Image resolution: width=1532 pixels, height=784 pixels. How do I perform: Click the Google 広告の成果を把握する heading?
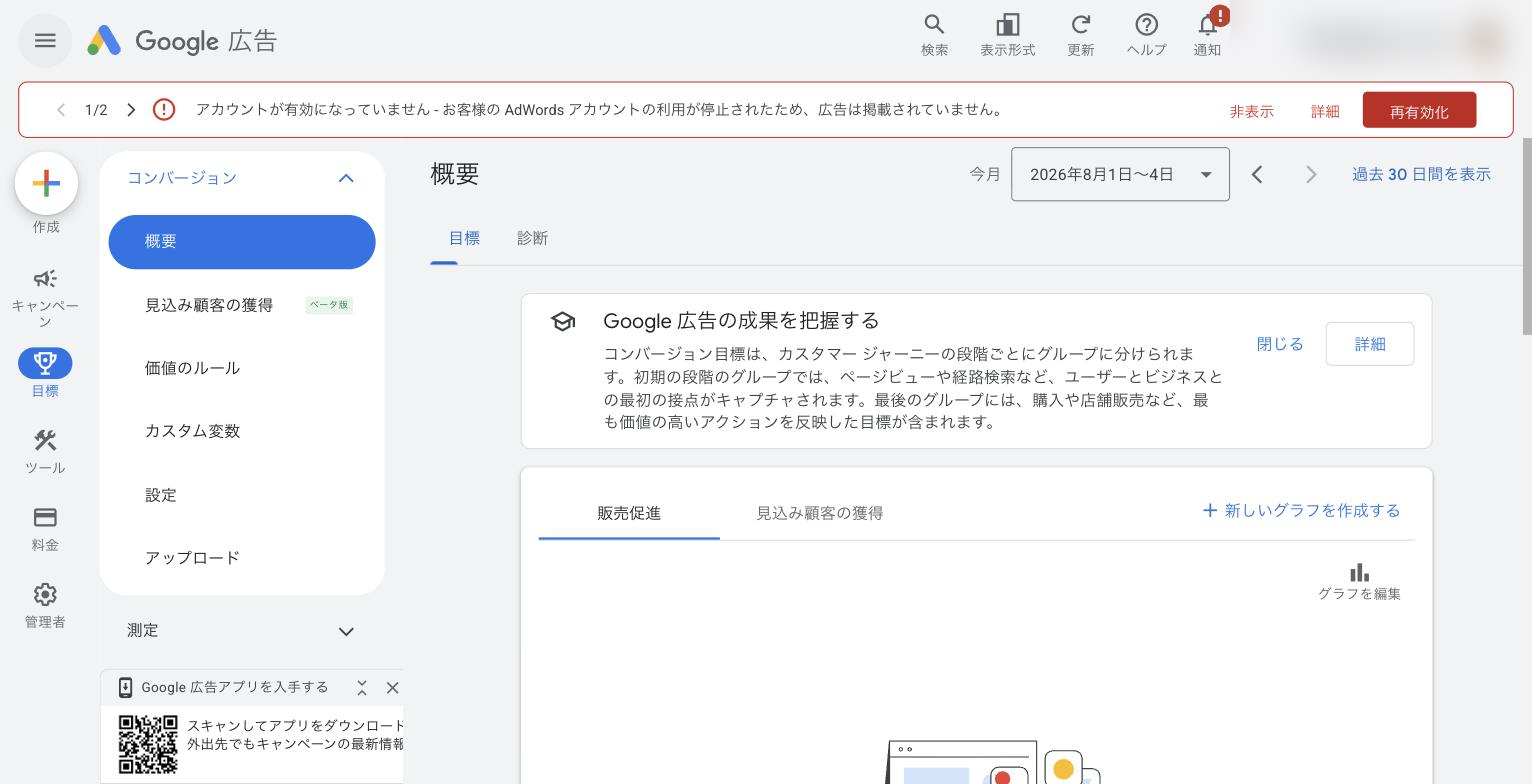[x=741, y=321]
